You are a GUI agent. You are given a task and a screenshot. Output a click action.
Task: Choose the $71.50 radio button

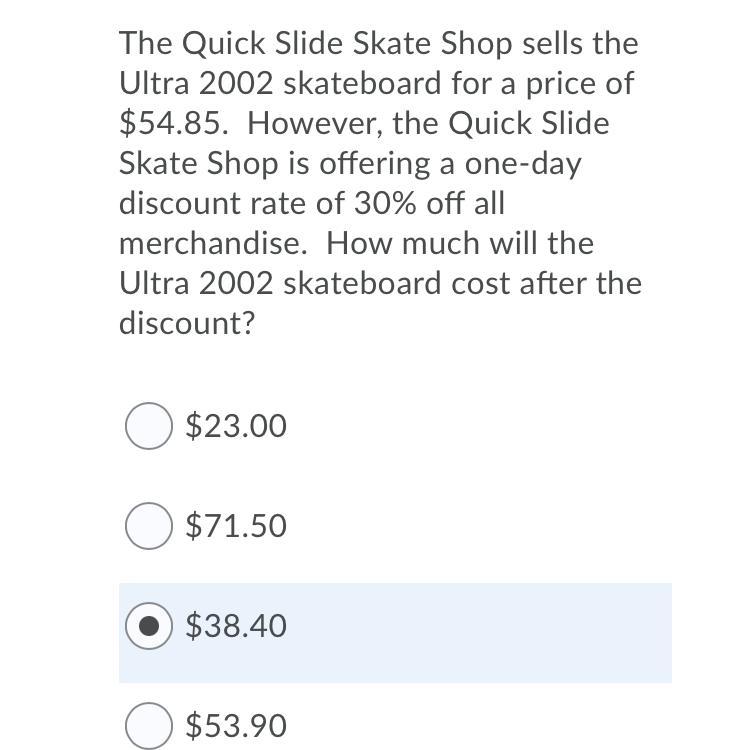point(149,526)
